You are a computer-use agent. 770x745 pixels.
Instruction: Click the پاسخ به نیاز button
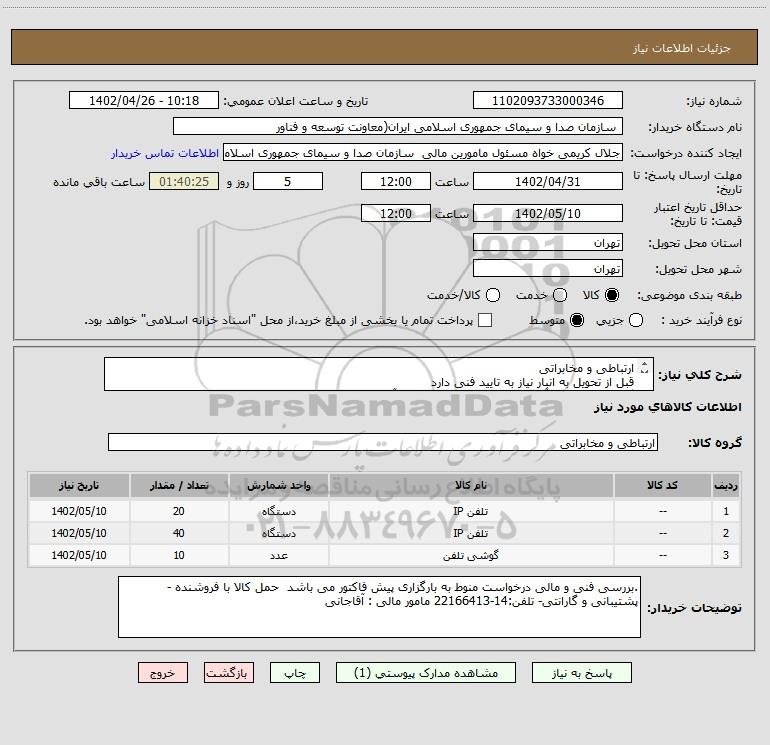click(x=582, y=673)
